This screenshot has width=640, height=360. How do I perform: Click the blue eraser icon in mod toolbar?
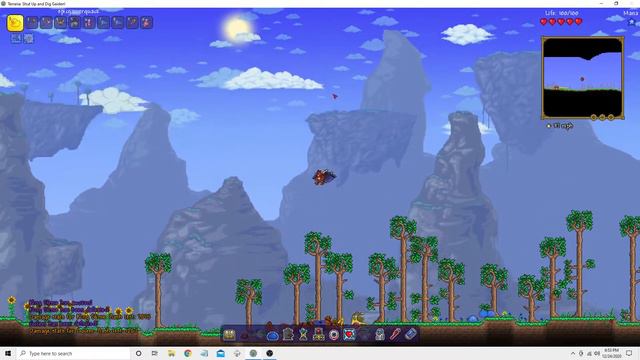click(411, 334)
